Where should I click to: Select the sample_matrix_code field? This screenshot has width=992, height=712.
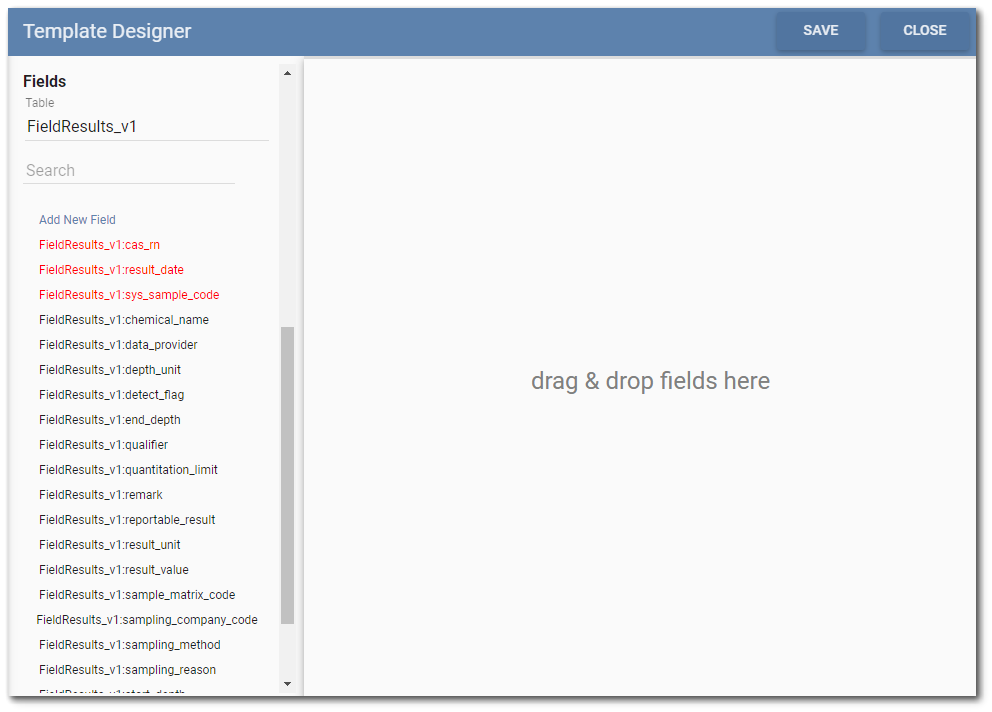[x=136, y=594]
